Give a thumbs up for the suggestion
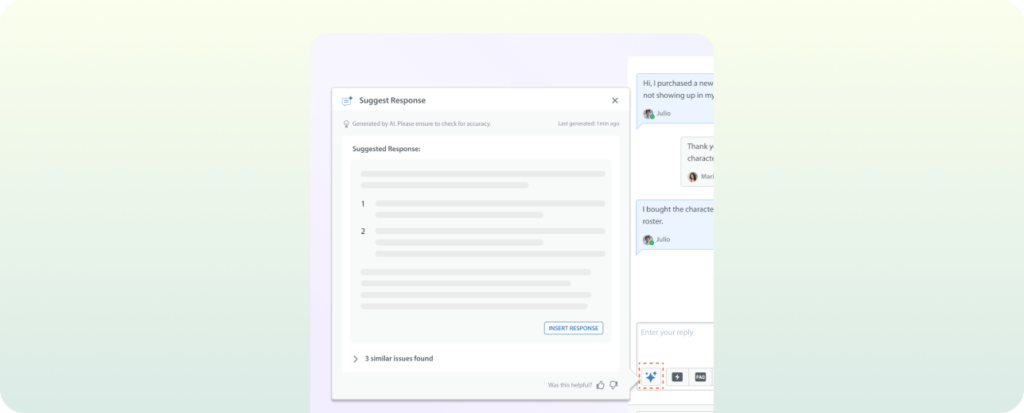The height and width of the screenshot is (413, 1024). tap(600, 385)
